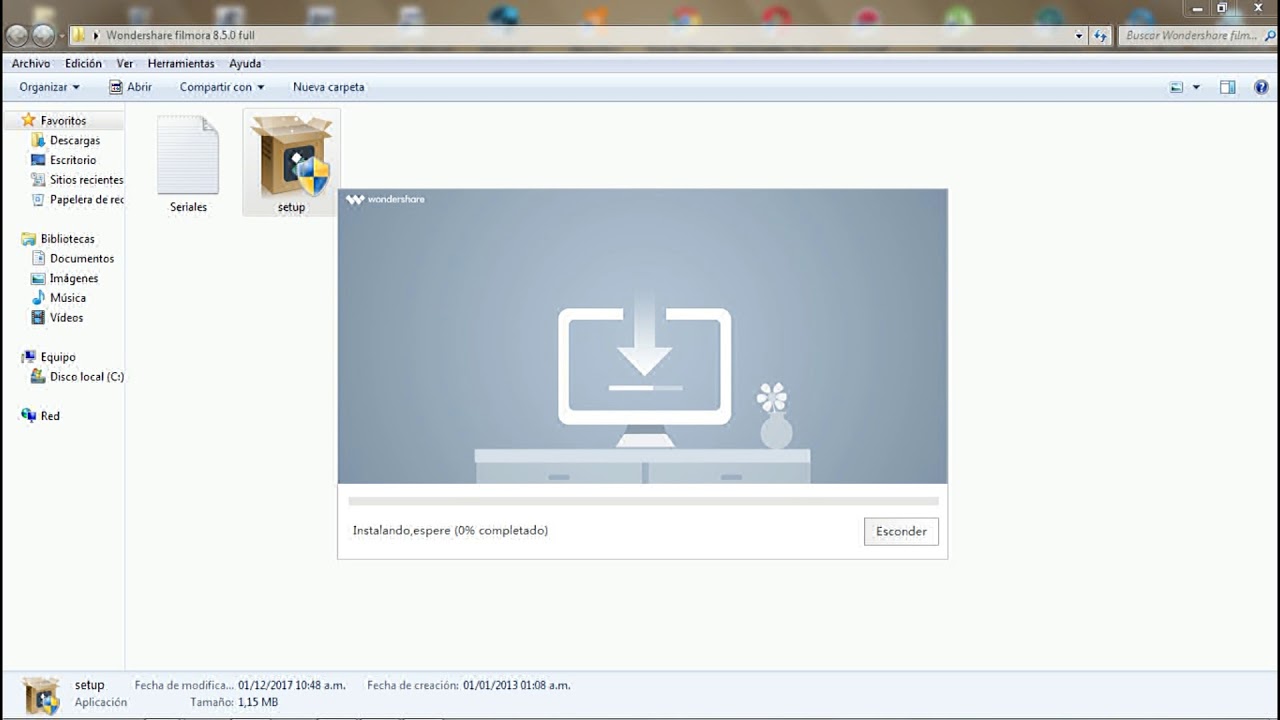Click the Forward navigation arrow

(43, 35)
